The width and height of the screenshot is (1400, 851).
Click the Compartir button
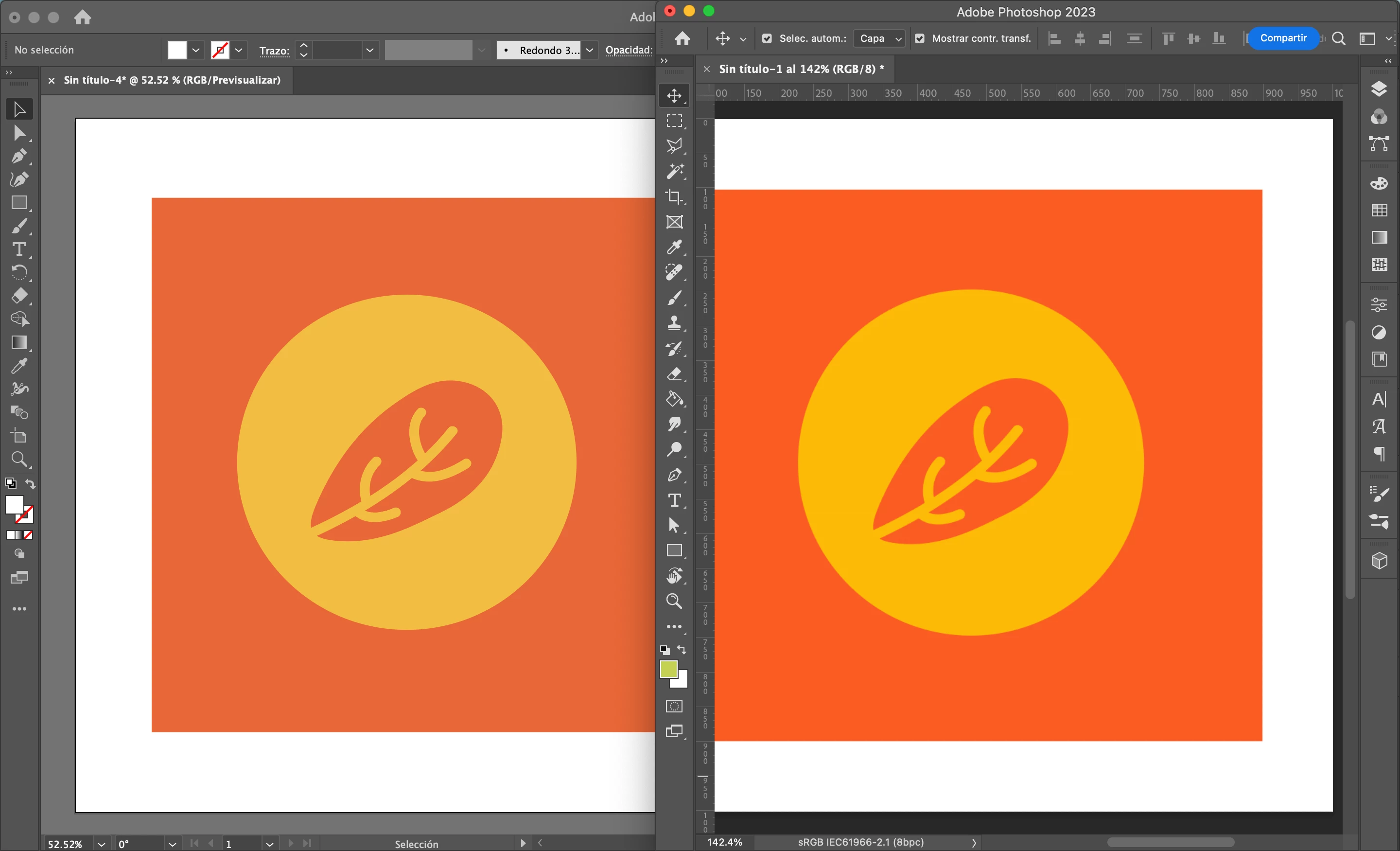click(1283, 38)
